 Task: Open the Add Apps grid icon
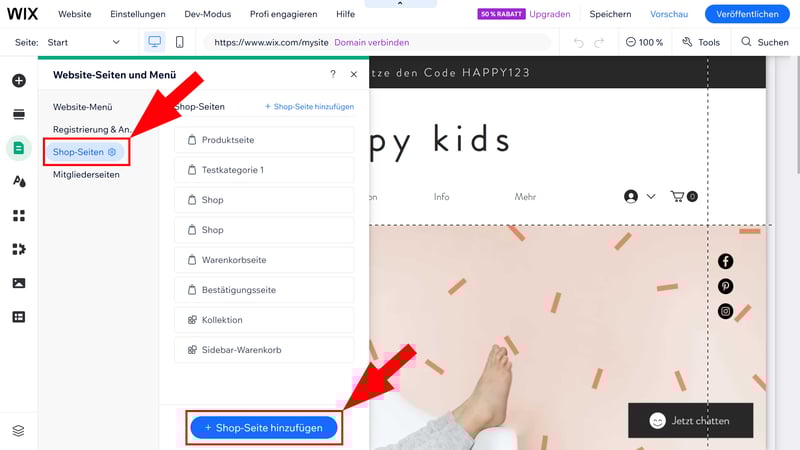pos(19,215)
